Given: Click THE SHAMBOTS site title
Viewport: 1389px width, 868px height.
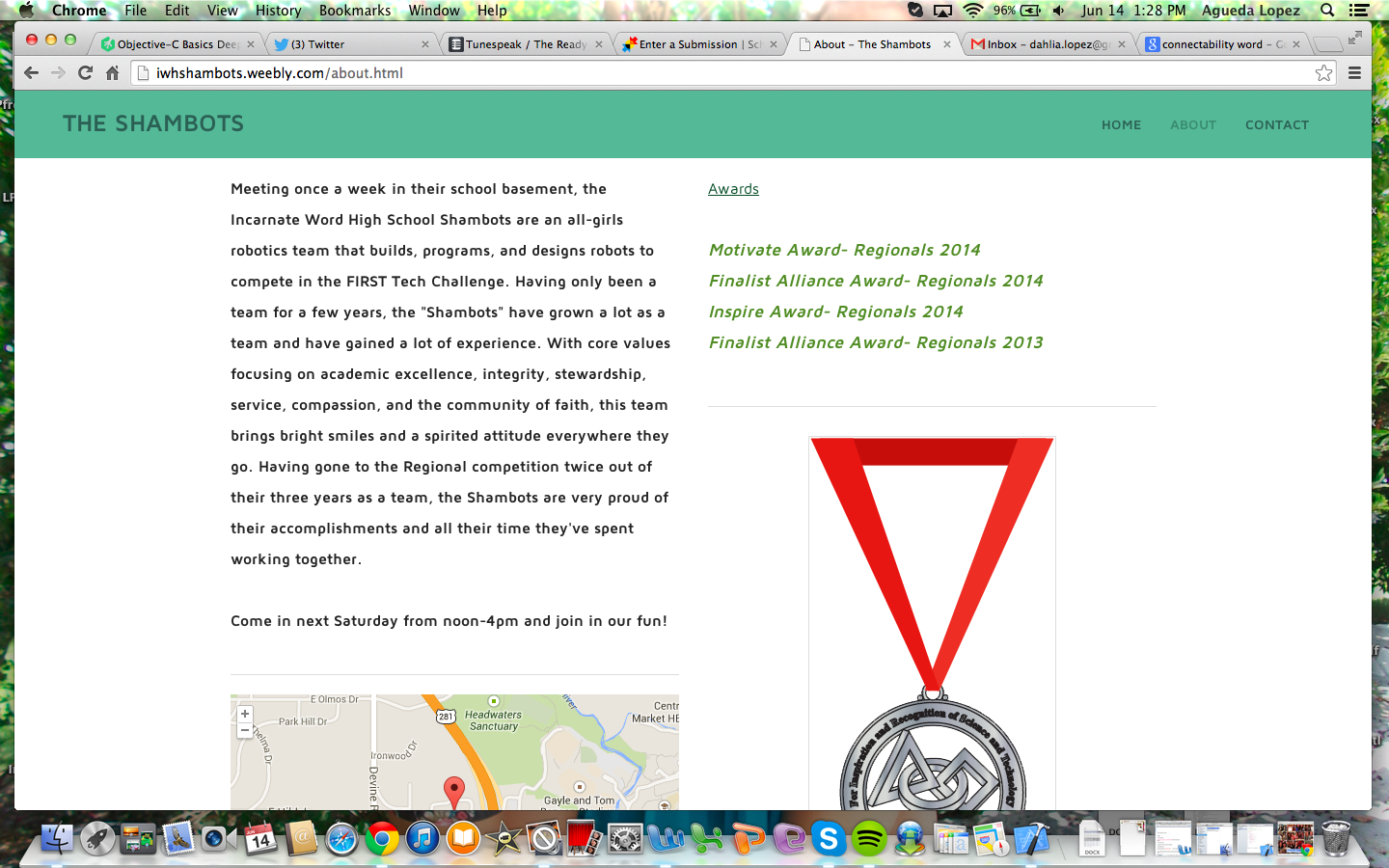Looking at the screenshot, I should [153, 123].
